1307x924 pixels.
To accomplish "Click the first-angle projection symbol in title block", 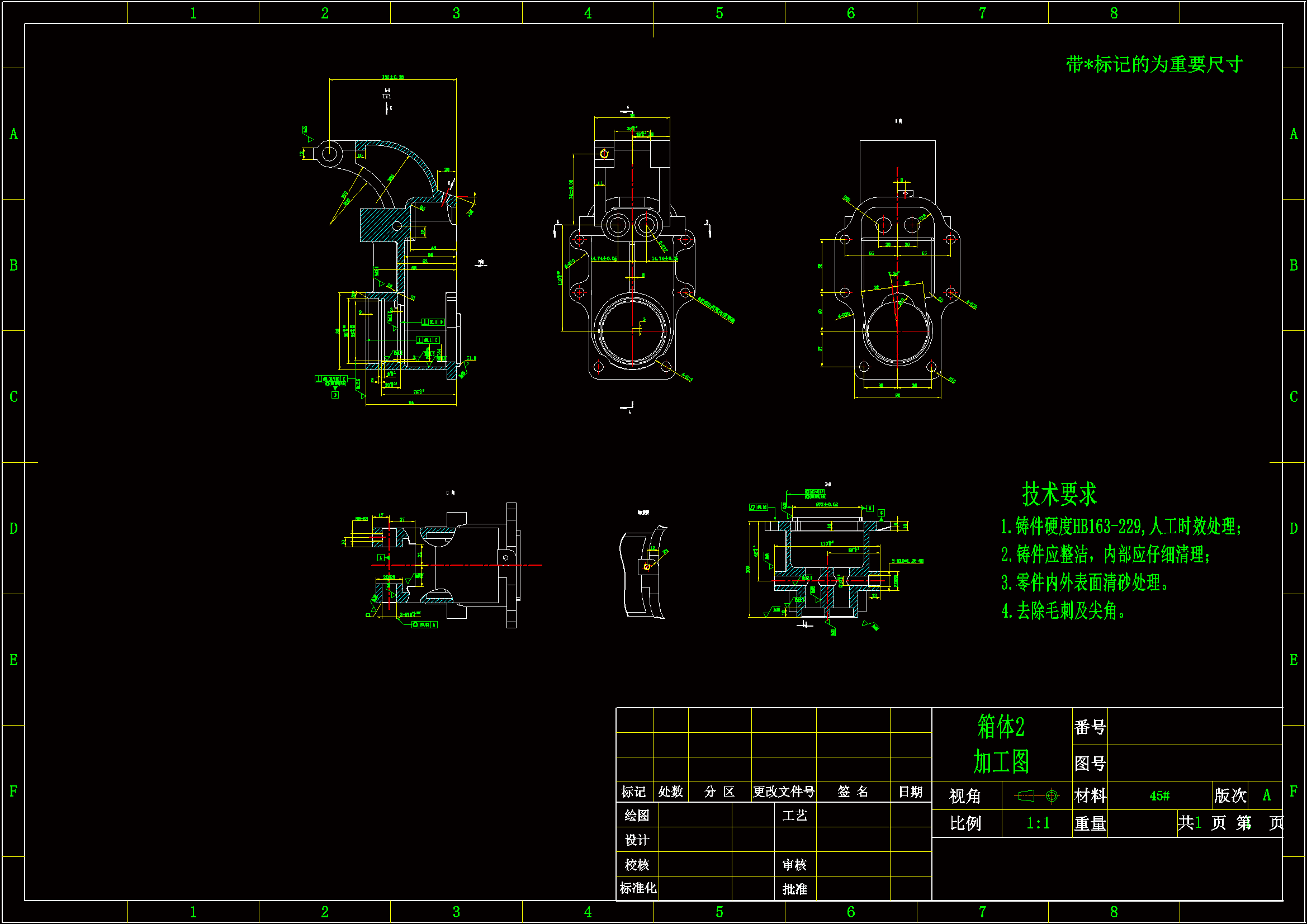I will [1037, 795].
